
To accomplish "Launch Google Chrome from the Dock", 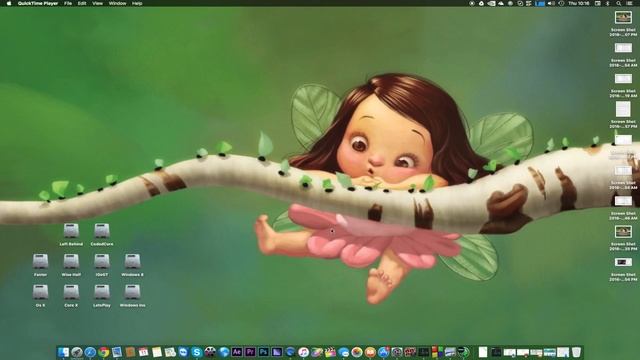I will pos(104,352).
